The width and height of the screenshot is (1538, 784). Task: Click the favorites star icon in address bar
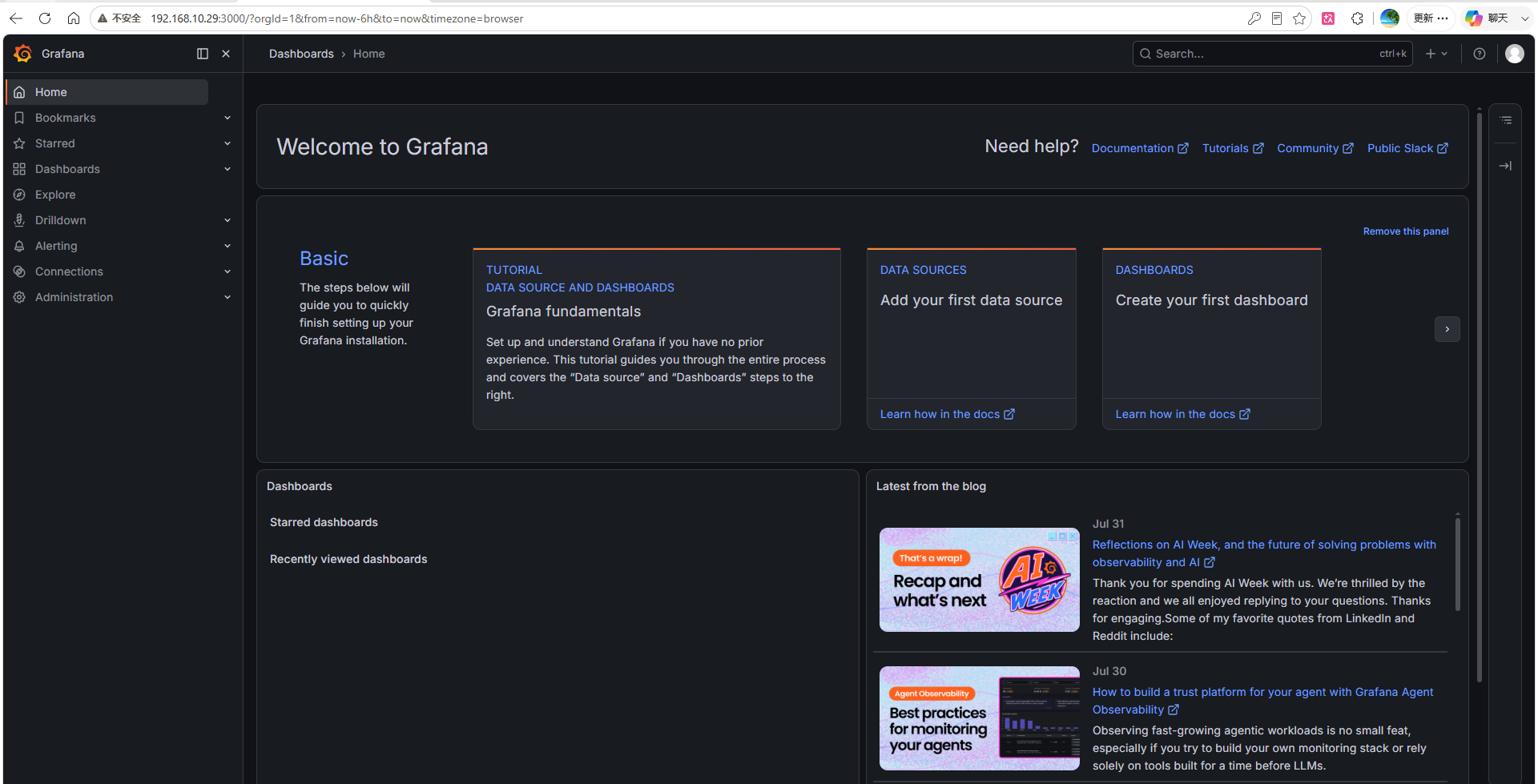click(1299, 18)
